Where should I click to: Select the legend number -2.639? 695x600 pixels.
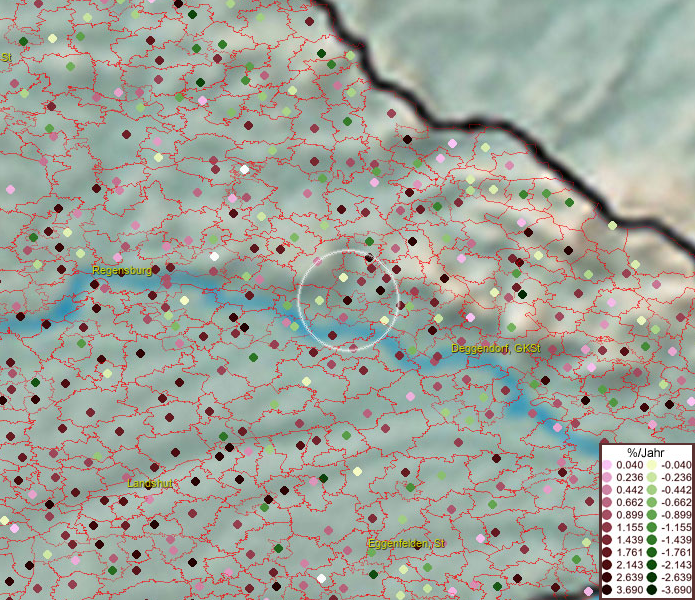[676, 577]
